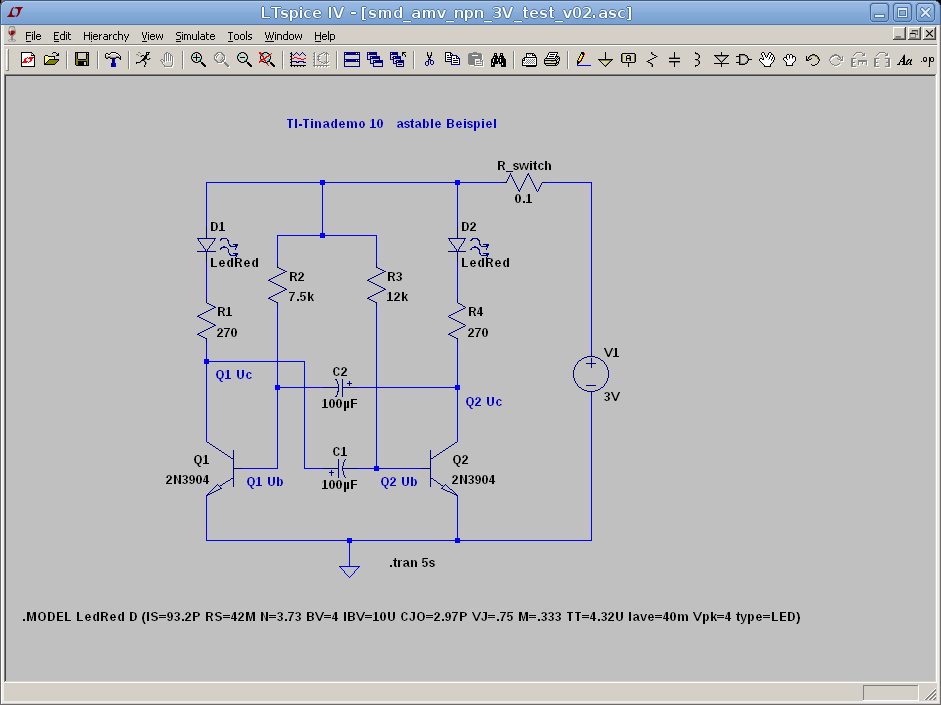Open the Simulate menu

[x=195, y=36]
